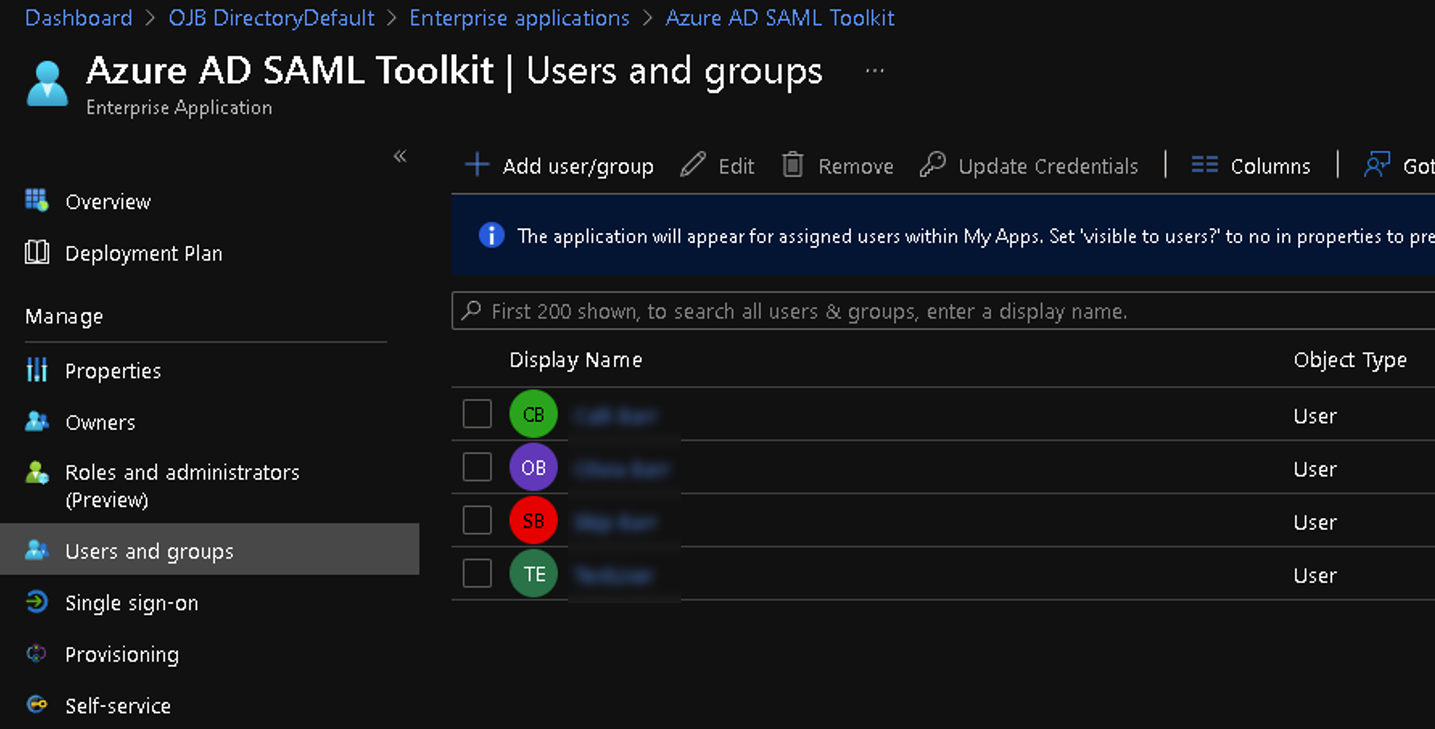Image resolution: width=1435 pixels, height=729 pixels.
Task: Open the TE user's display name link
Action: [x=614, y=575]
